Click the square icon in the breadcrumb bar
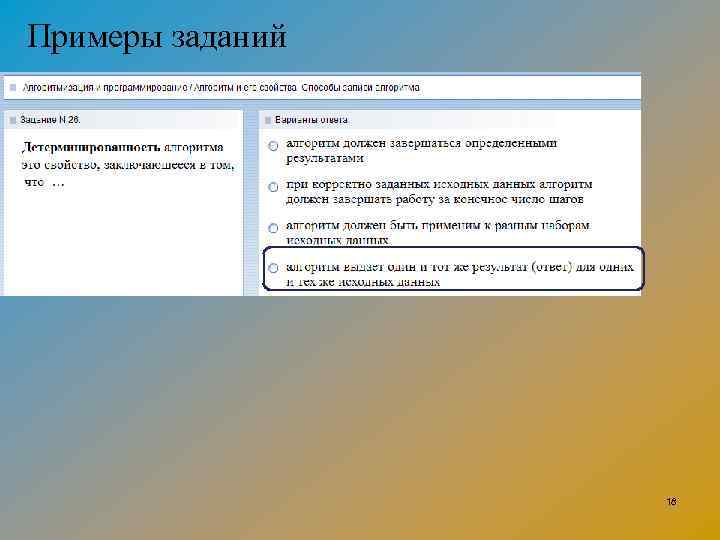 pyautogui.click(x=13, y=87)
